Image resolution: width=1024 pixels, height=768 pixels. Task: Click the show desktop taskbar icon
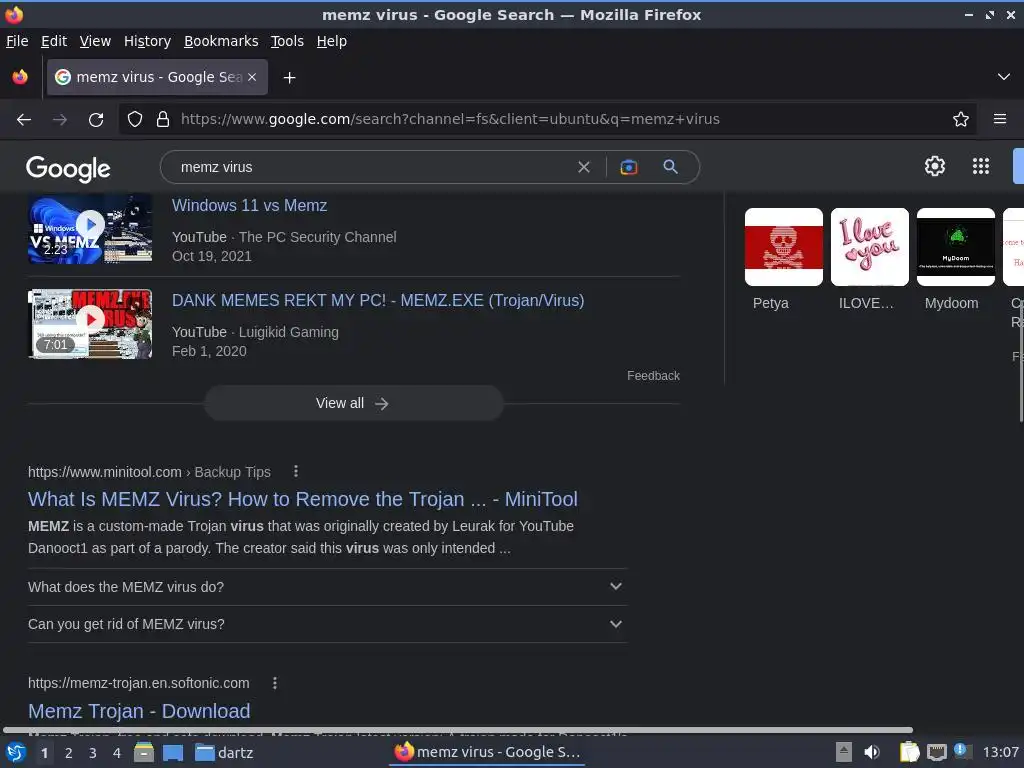coord(173,752)
